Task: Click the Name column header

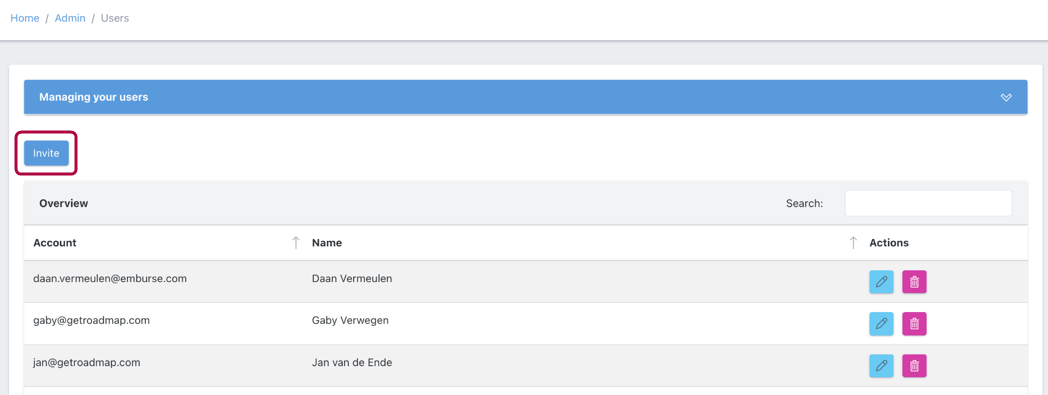Action: coord(327,243)
